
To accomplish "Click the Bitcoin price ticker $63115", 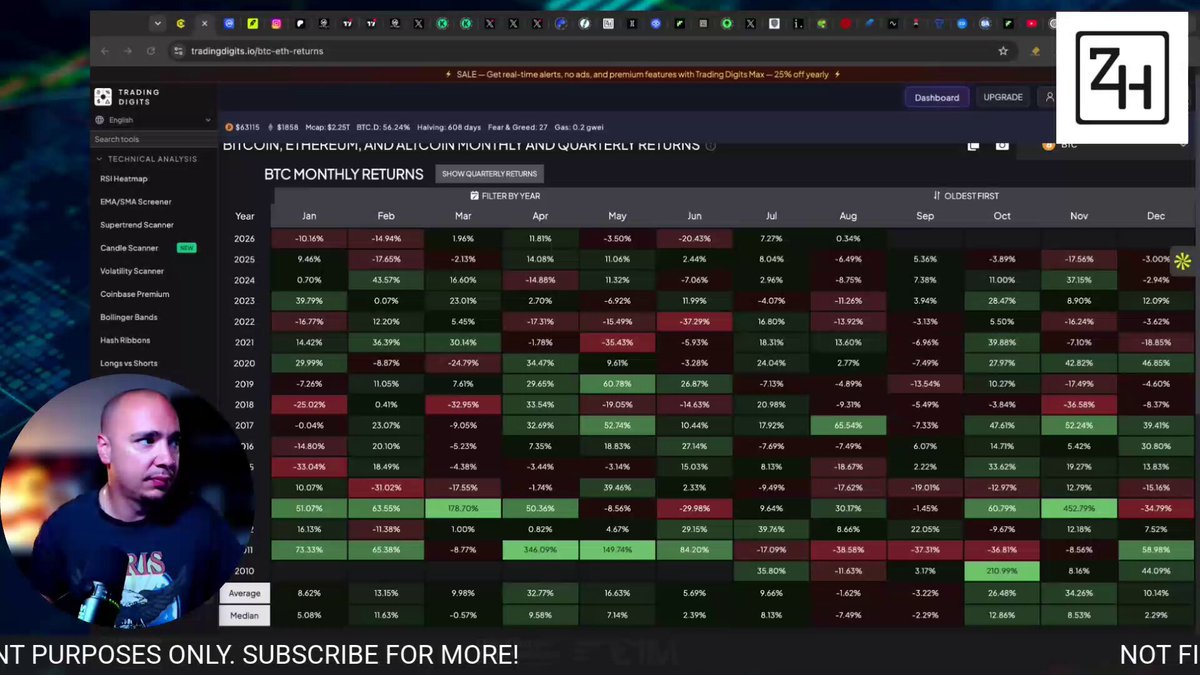I will click(x=242, y=127).
